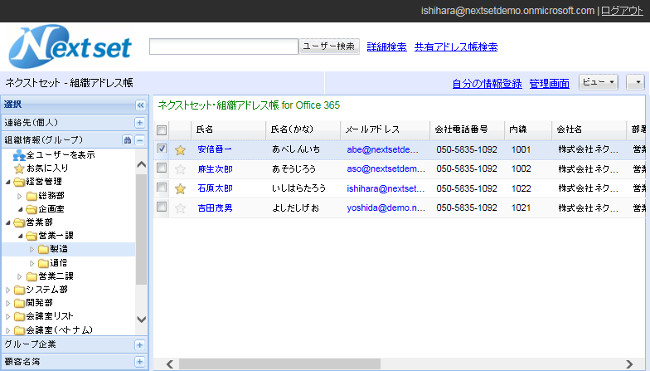
Task: Toggle favorite star for 麻生次郎
Action: [180, 169]
